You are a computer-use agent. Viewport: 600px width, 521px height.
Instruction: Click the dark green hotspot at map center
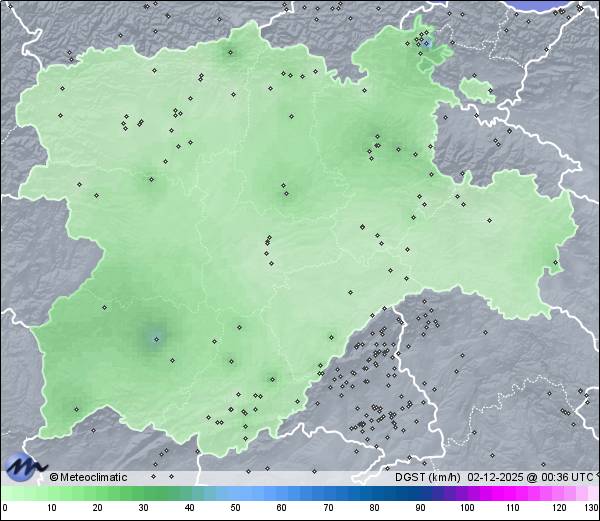tap(284, 187)
